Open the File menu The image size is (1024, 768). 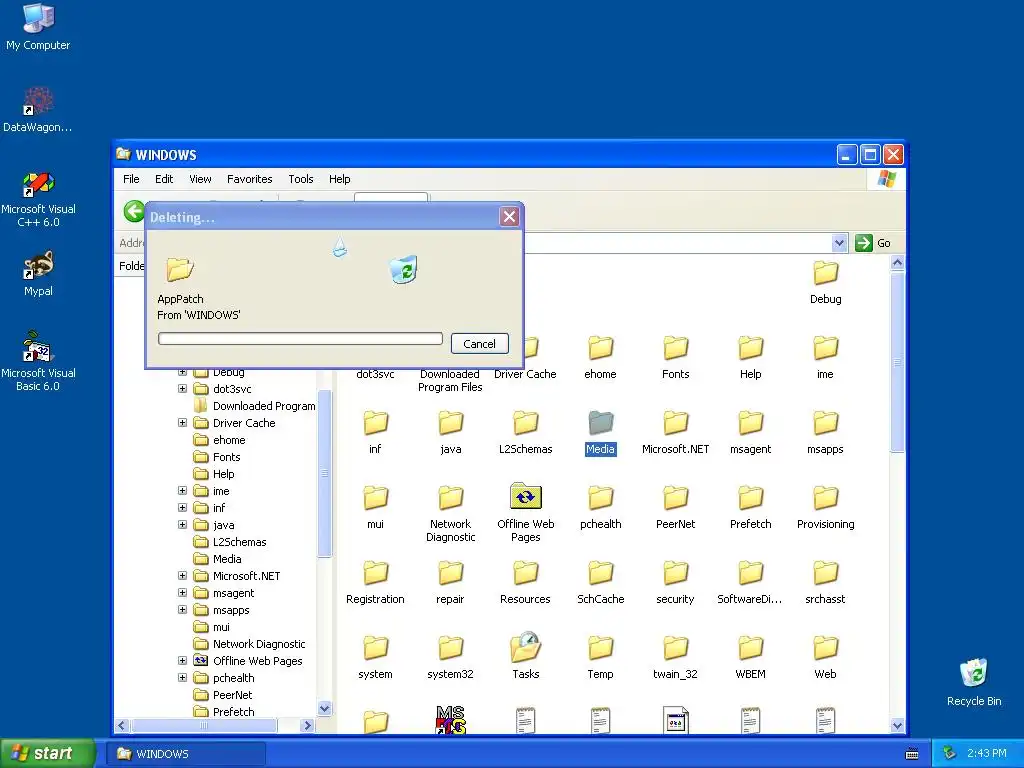[131, 179]
